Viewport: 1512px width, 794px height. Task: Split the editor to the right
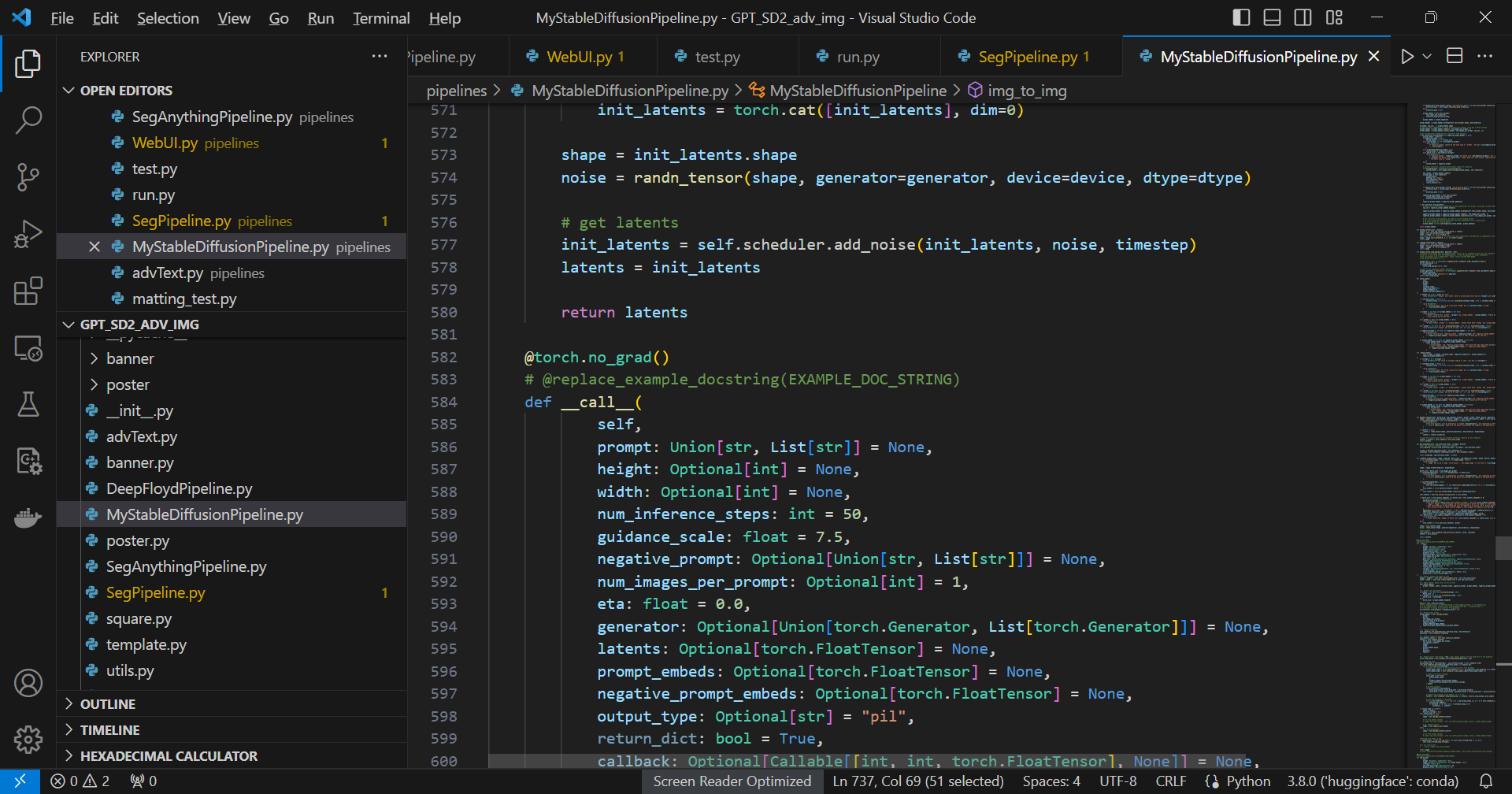click(x=1455, y=57)
